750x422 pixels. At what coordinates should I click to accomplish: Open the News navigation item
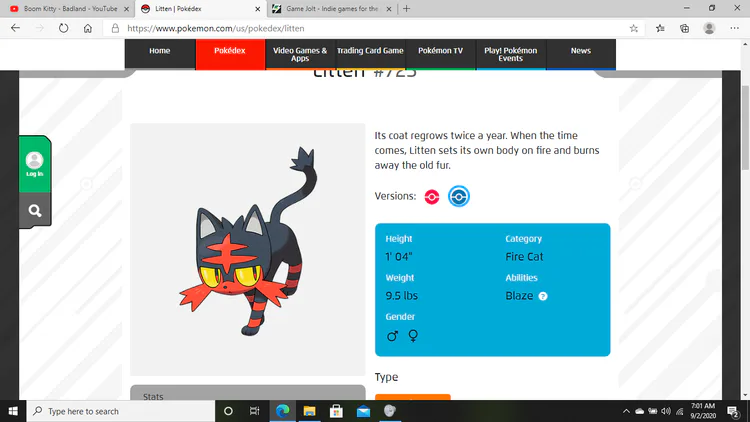[x=581, y=54]
